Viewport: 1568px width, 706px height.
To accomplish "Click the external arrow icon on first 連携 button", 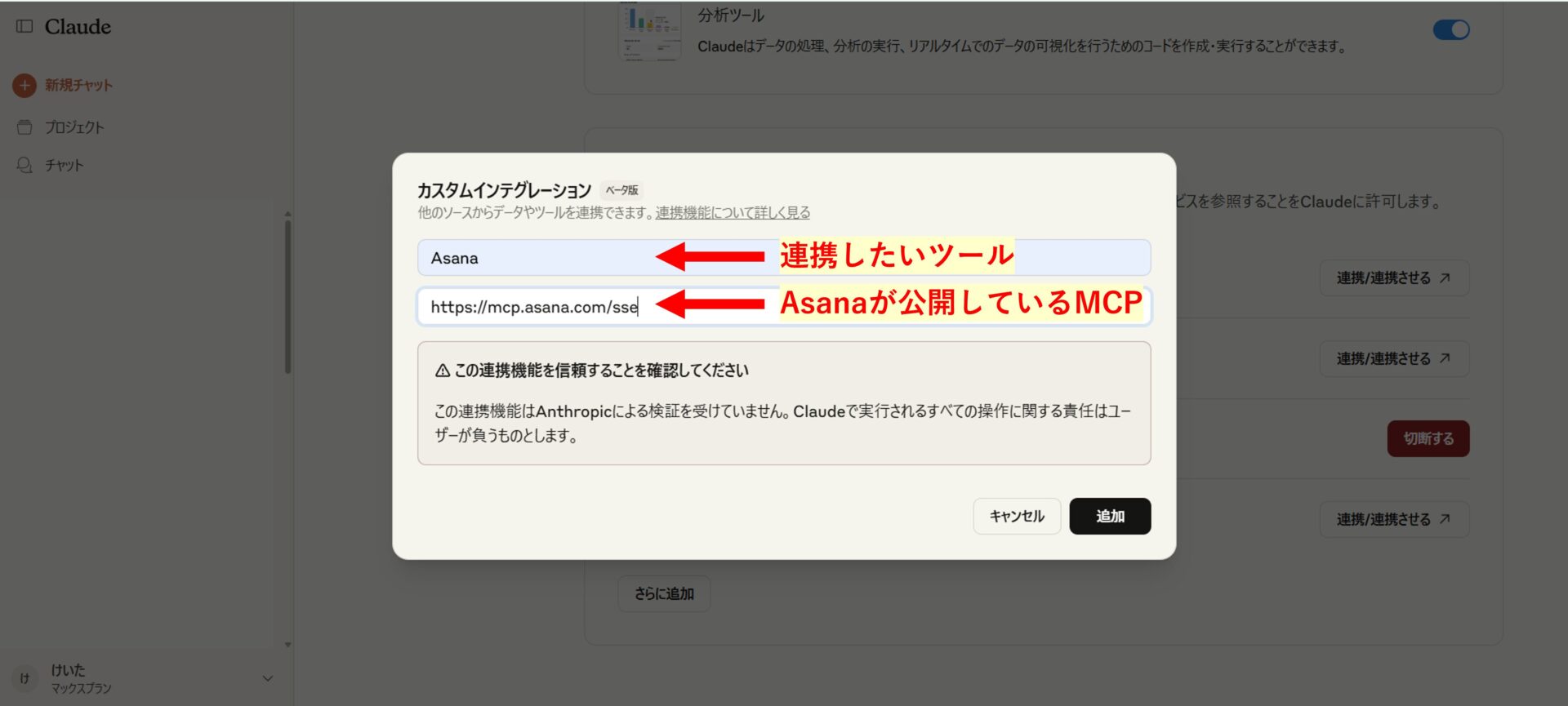I will pos(1445,278).
